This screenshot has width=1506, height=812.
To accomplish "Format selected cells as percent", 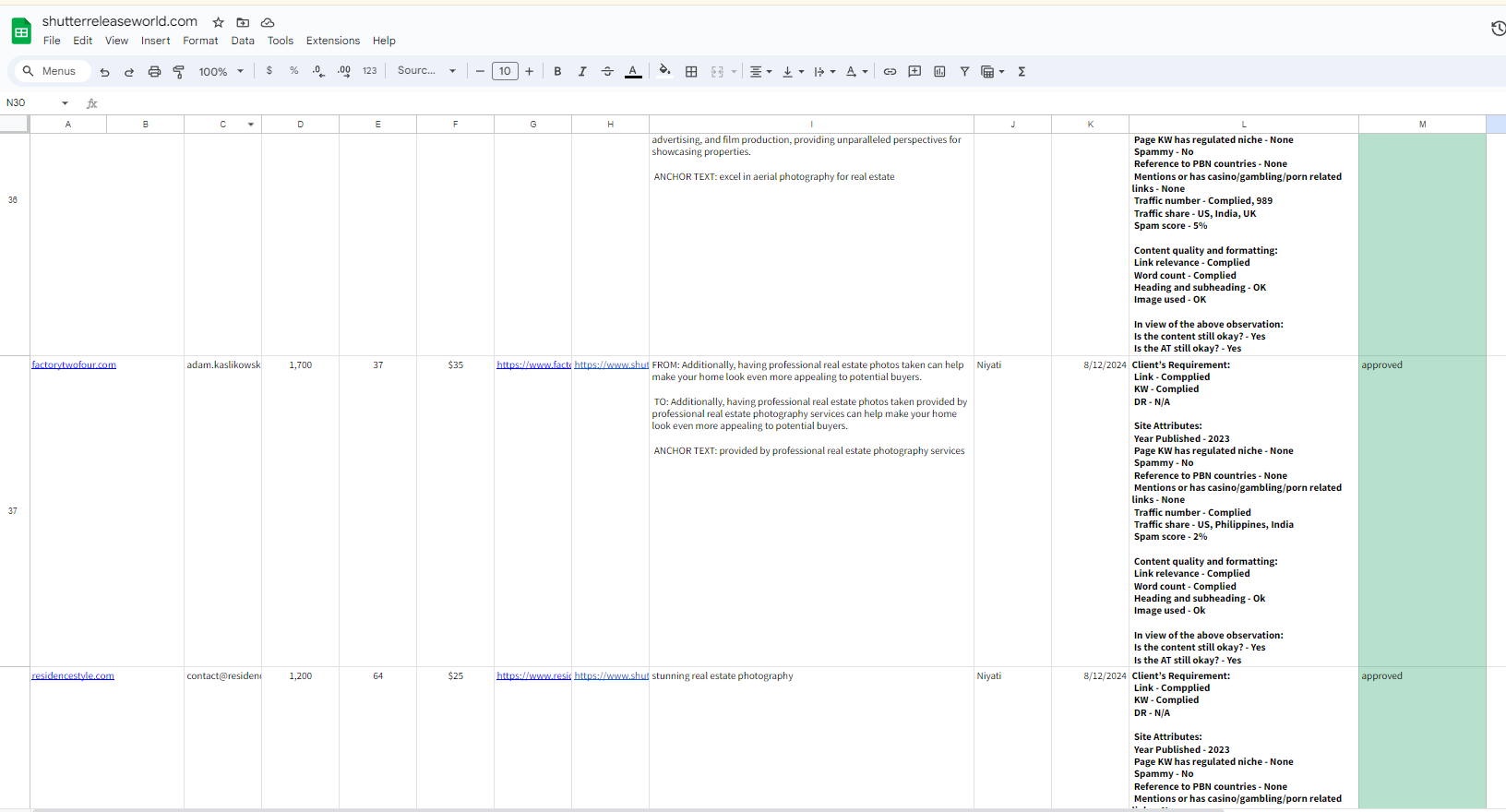I will click(x=294, y=71).
